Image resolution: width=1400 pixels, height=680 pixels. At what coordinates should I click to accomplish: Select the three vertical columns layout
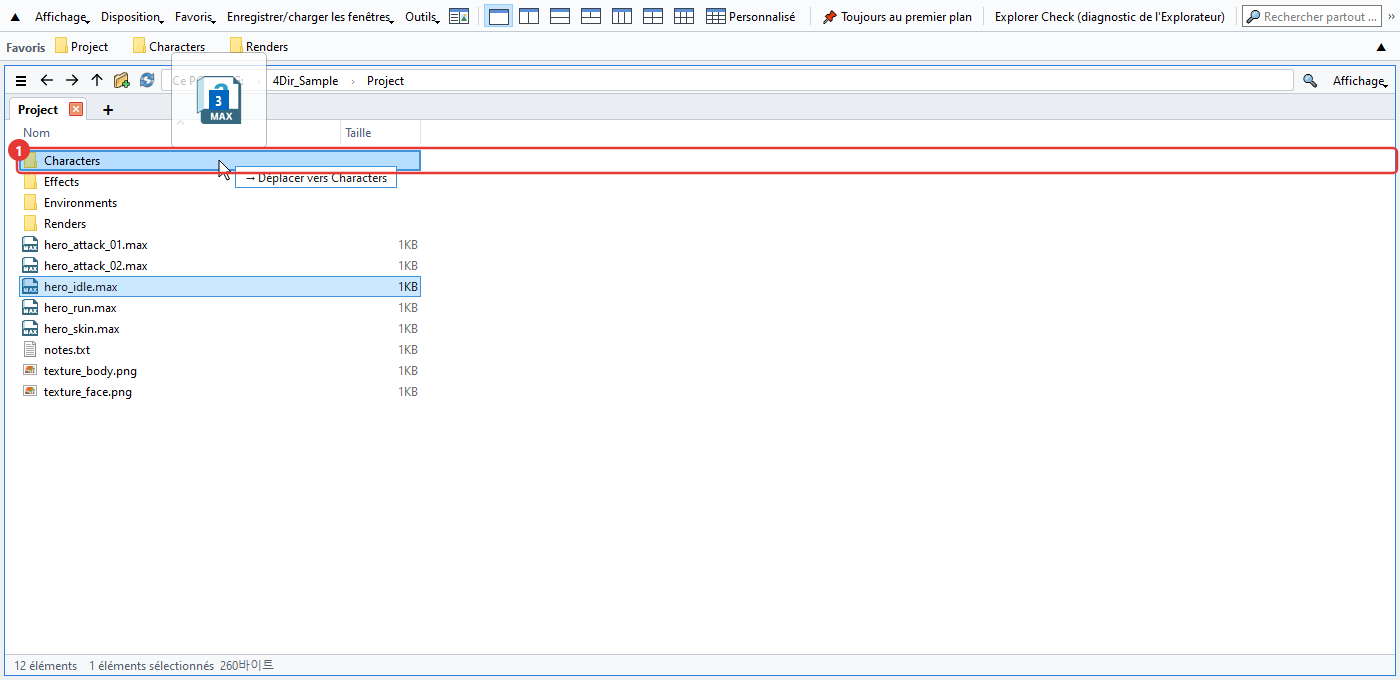click(x=622, y=17)
